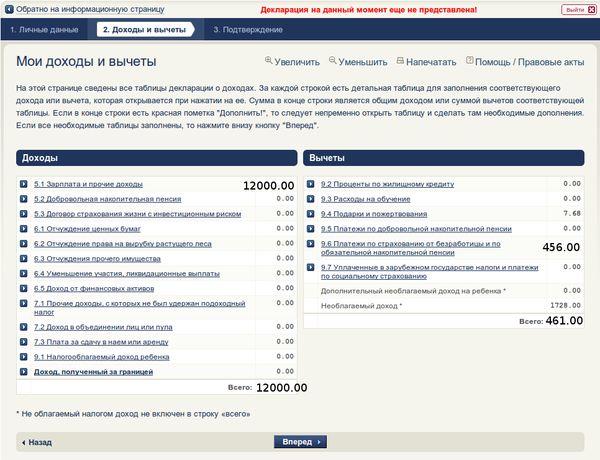Select the 2. Доходы и вычеты tab

145,29
